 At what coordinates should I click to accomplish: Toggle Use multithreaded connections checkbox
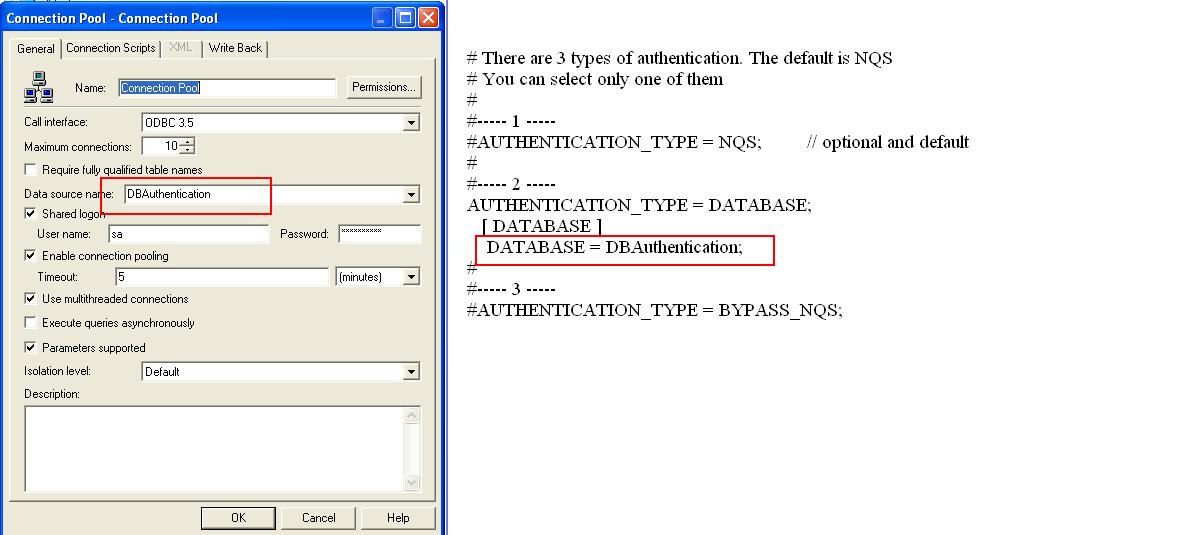pyautogui.click(x=31, y=299)
